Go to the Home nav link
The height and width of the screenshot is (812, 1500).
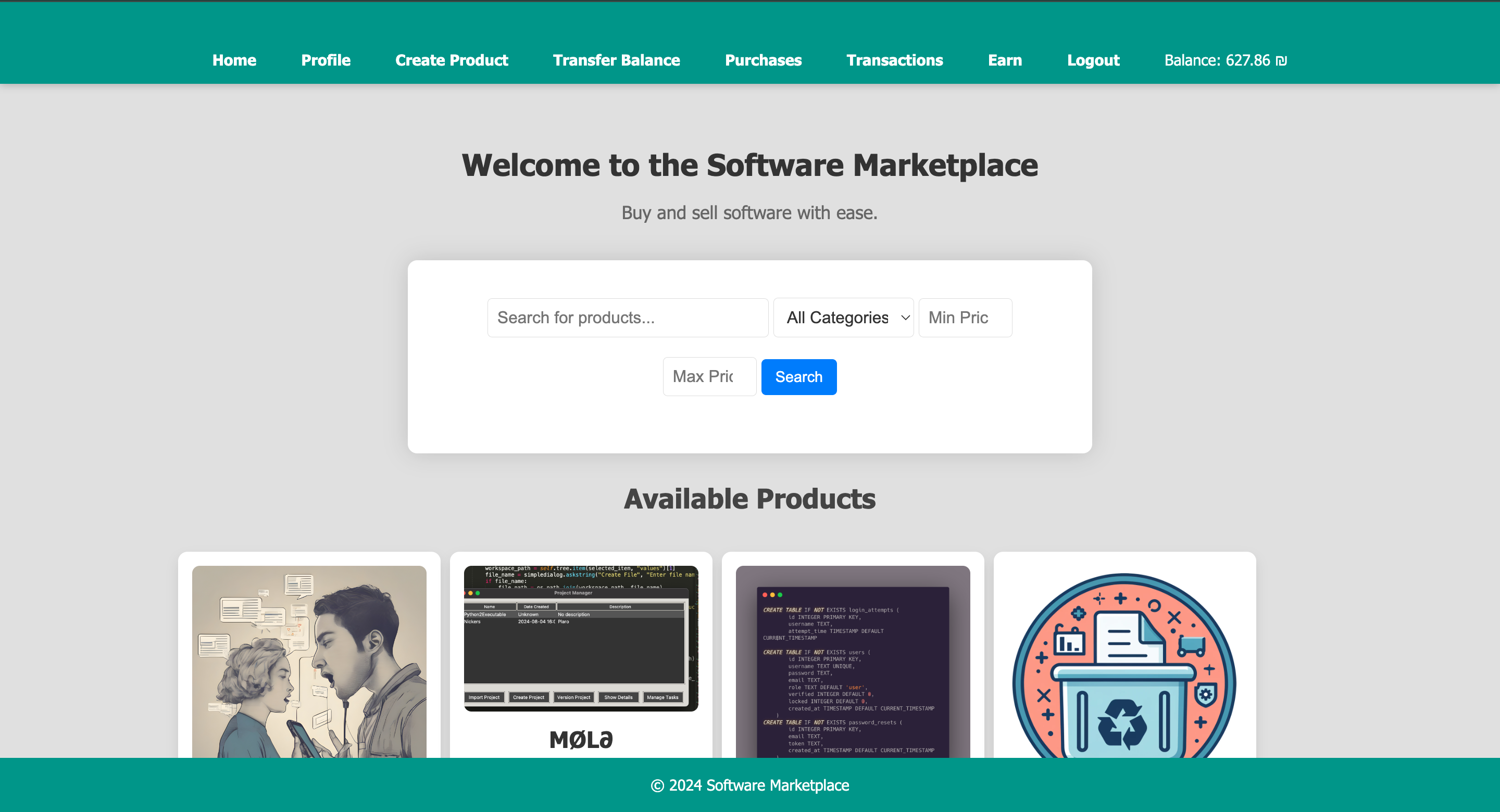tap(234, 60)
